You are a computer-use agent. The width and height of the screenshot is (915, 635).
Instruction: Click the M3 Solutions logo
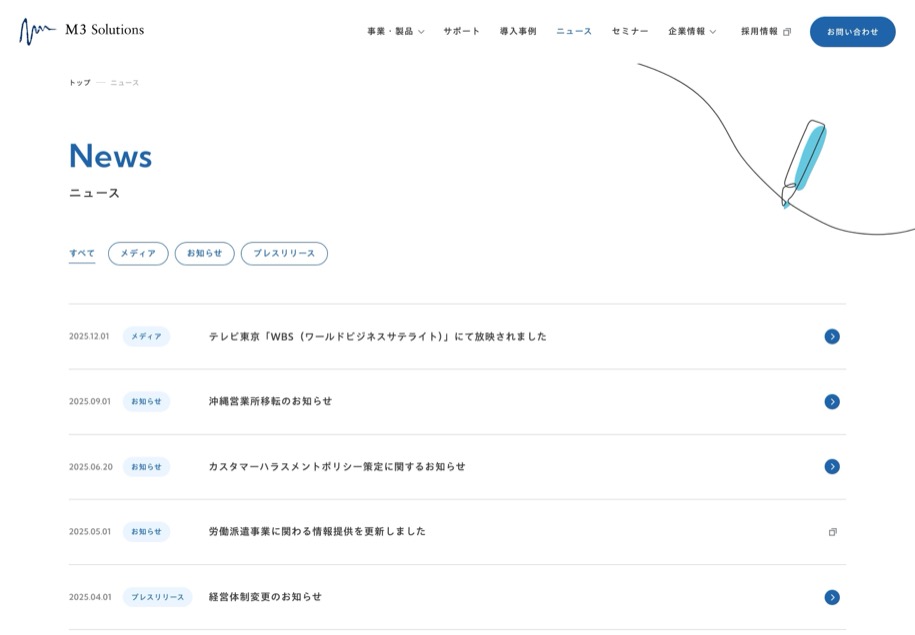(x=82, y=31)
